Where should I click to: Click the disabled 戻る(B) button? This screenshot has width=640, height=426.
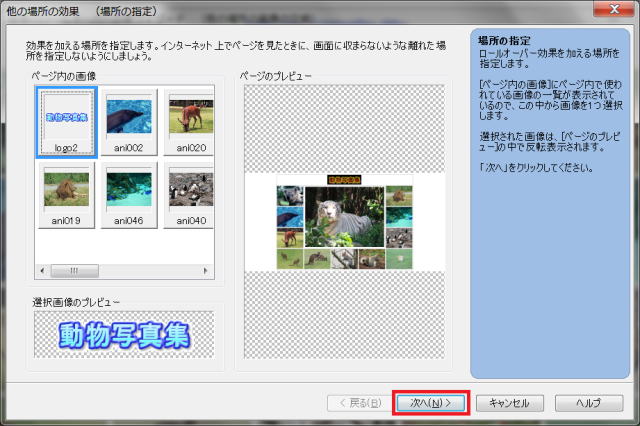(x=361, y=403)
